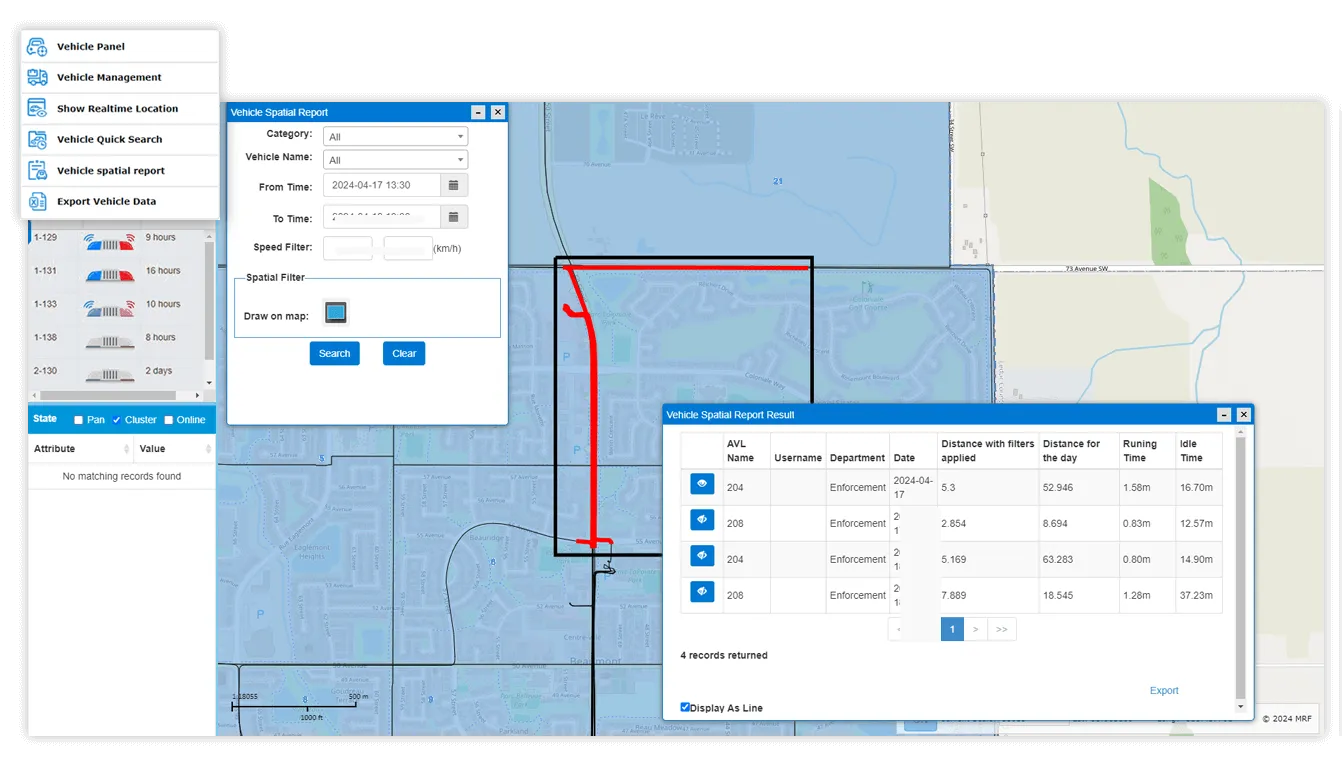Click the light bar icon for vehicle 1-131
This screenshot has width=1344, height=770.
click(x=109, y=273)
